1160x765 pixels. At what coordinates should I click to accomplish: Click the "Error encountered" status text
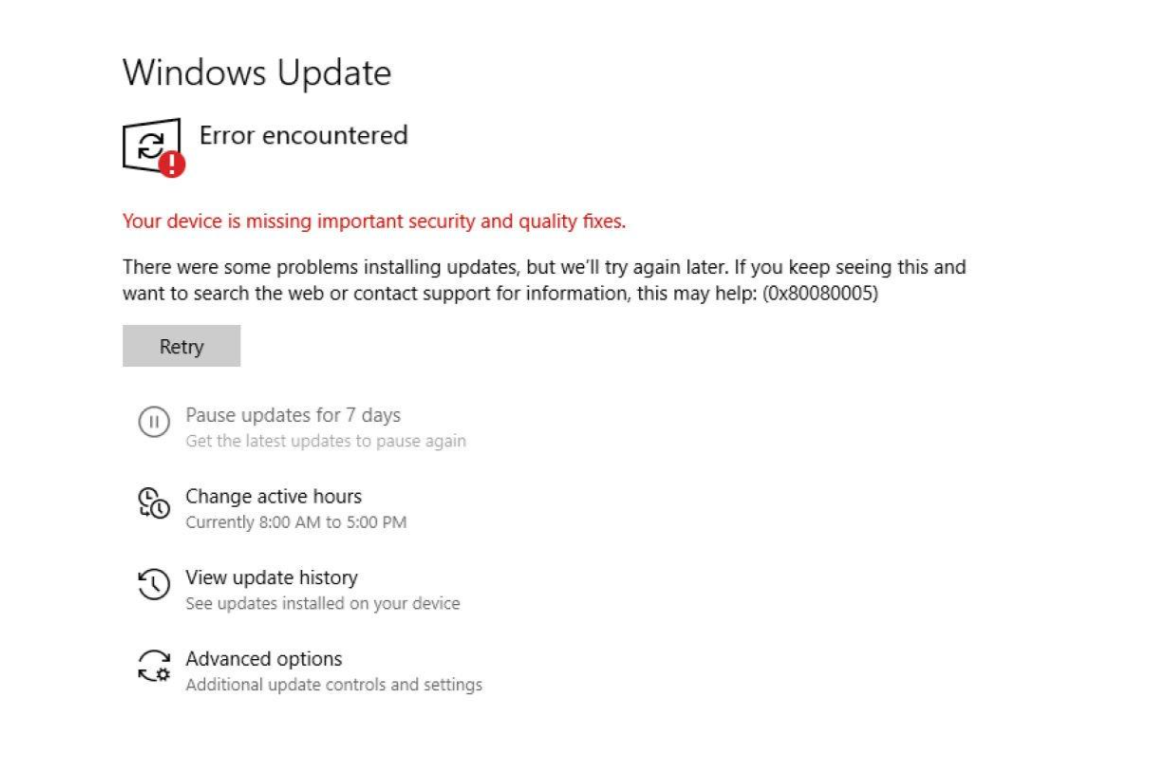304,135
